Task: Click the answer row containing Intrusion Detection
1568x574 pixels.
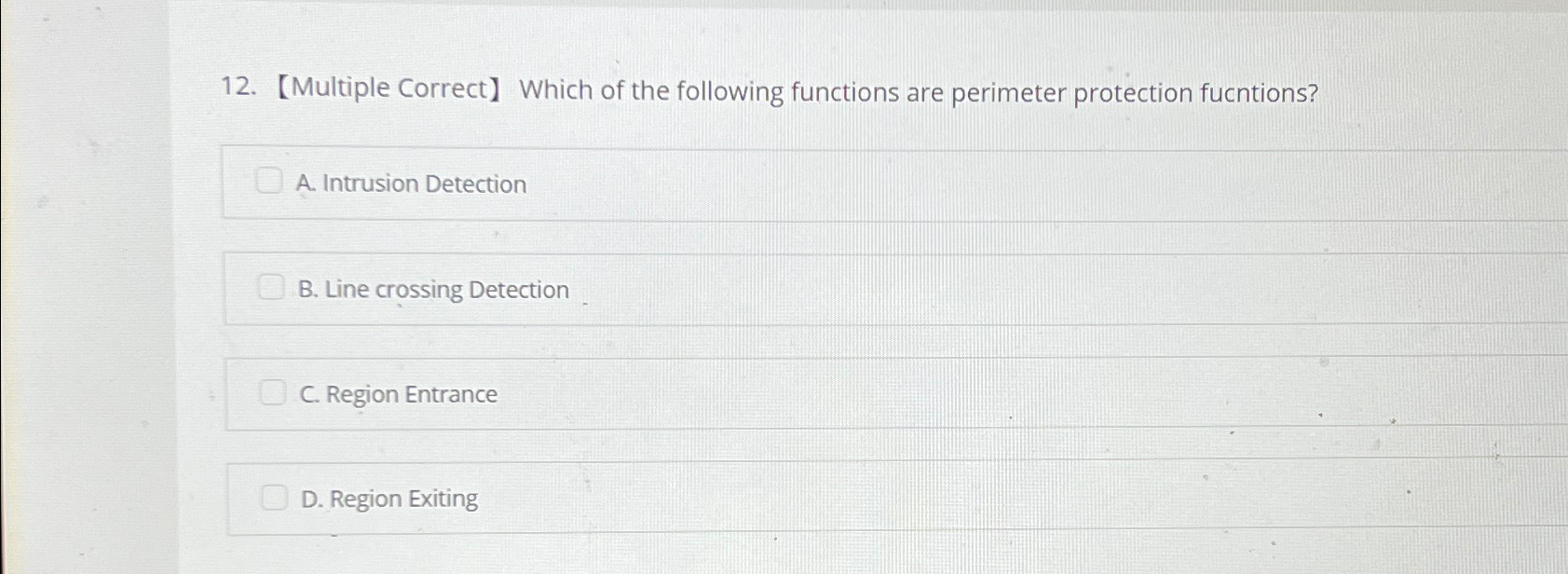Action: click(x=652, y=183)
